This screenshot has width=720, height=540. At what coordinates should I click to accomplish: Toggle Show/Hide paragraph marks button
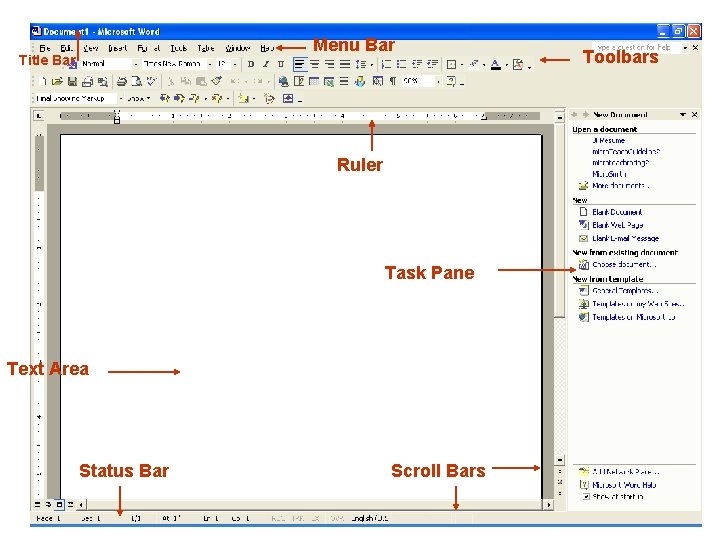tap(393, 81)
